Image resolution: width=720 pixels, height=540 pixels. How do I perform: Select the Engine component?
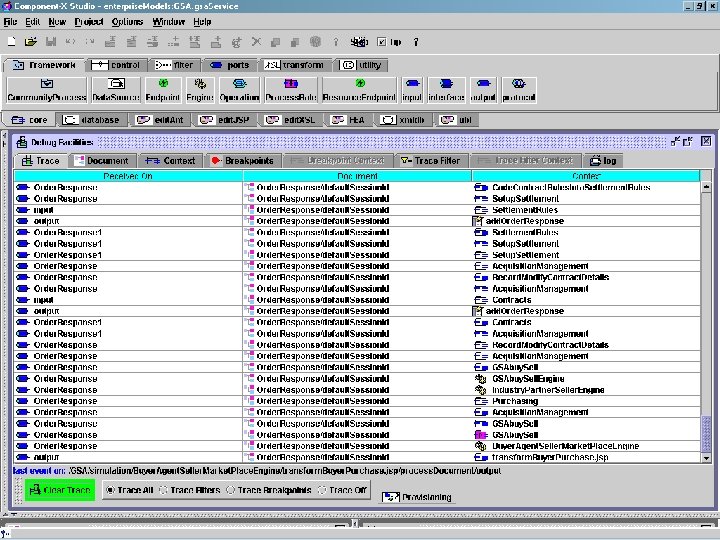point(200,90)
